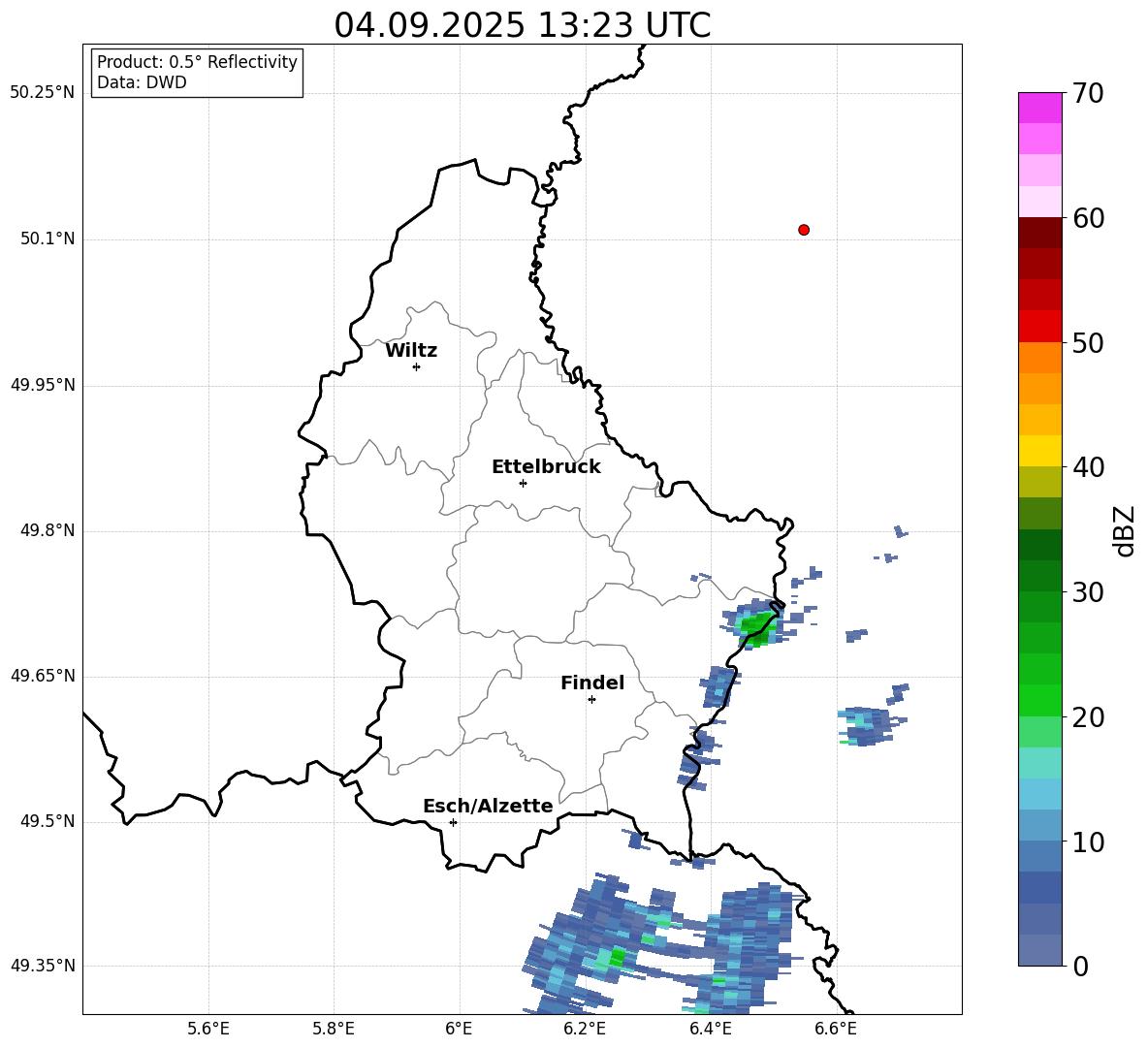Click the 20 colorbar tick label
Image resolution: width=1148 pixels, height=1048 pixels.
click(x=1088, y=717)
